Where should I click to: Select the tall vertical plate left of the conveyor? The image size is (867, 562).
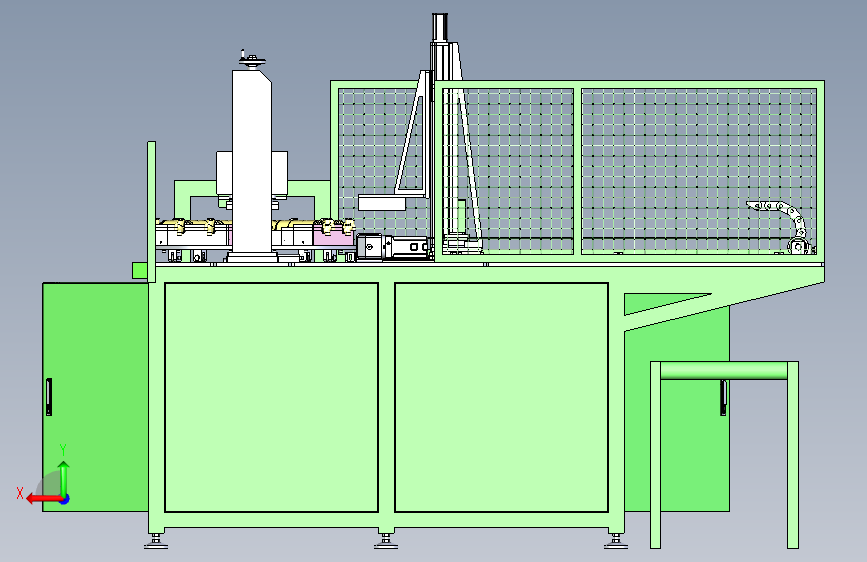click(x=152, y=212)
